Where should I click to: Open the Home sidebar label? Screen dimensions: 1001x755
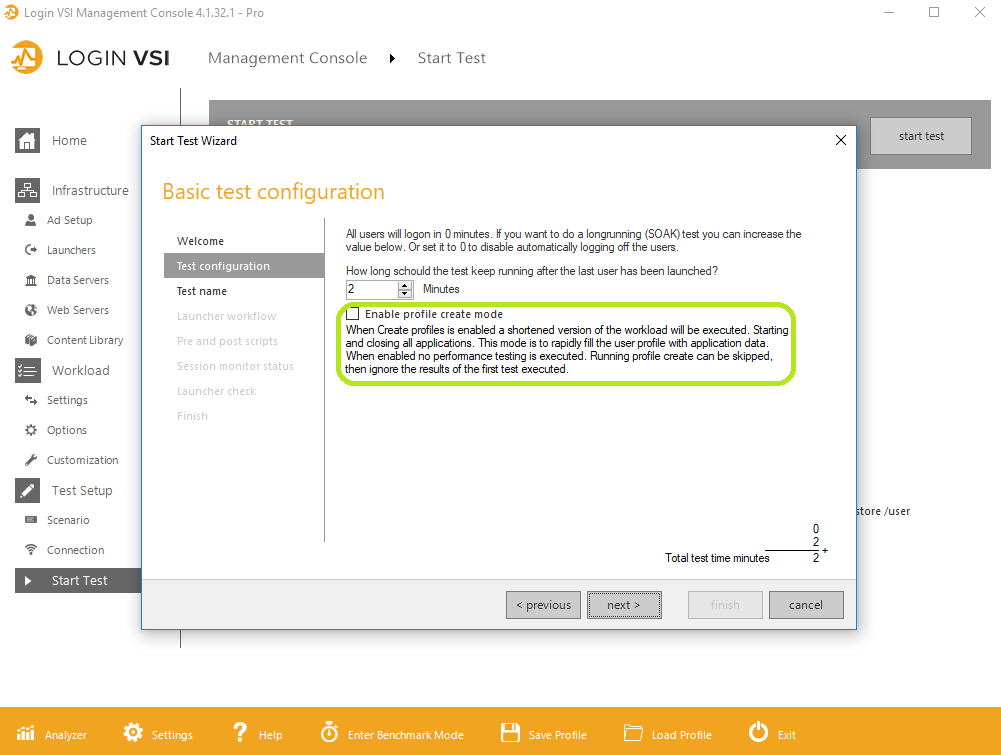tap(70, 140)
